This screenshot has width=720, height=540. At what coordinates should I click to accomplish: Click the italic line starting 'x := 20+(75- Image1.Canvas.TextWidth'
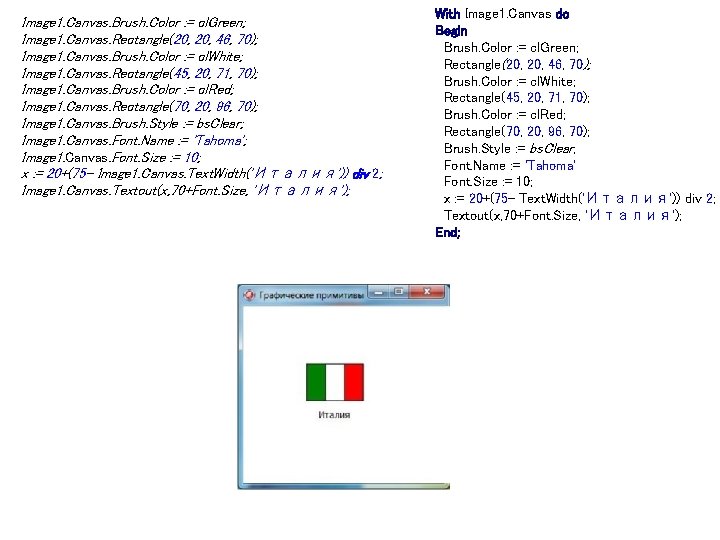coord(202,174)
